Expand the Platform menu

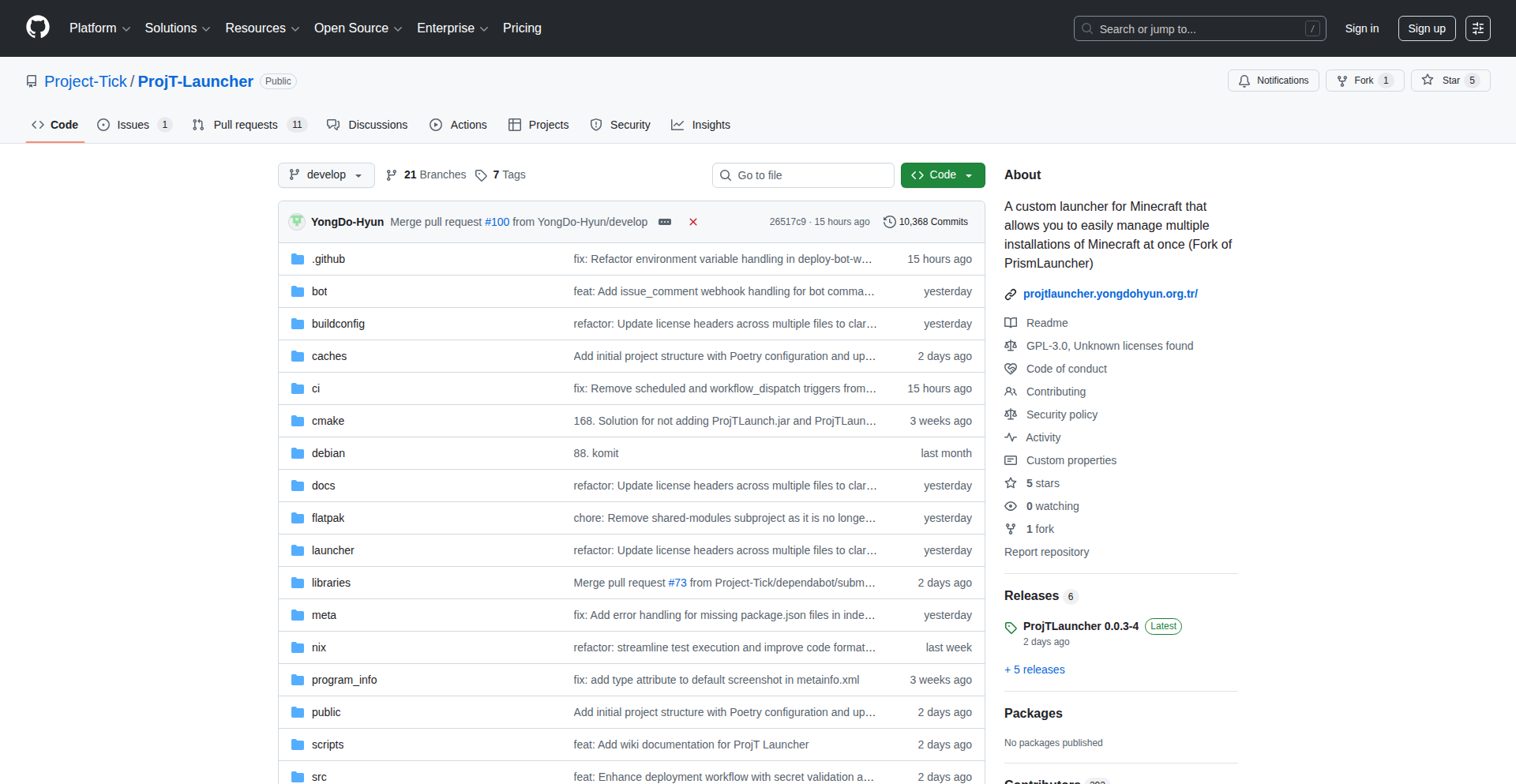99,28
